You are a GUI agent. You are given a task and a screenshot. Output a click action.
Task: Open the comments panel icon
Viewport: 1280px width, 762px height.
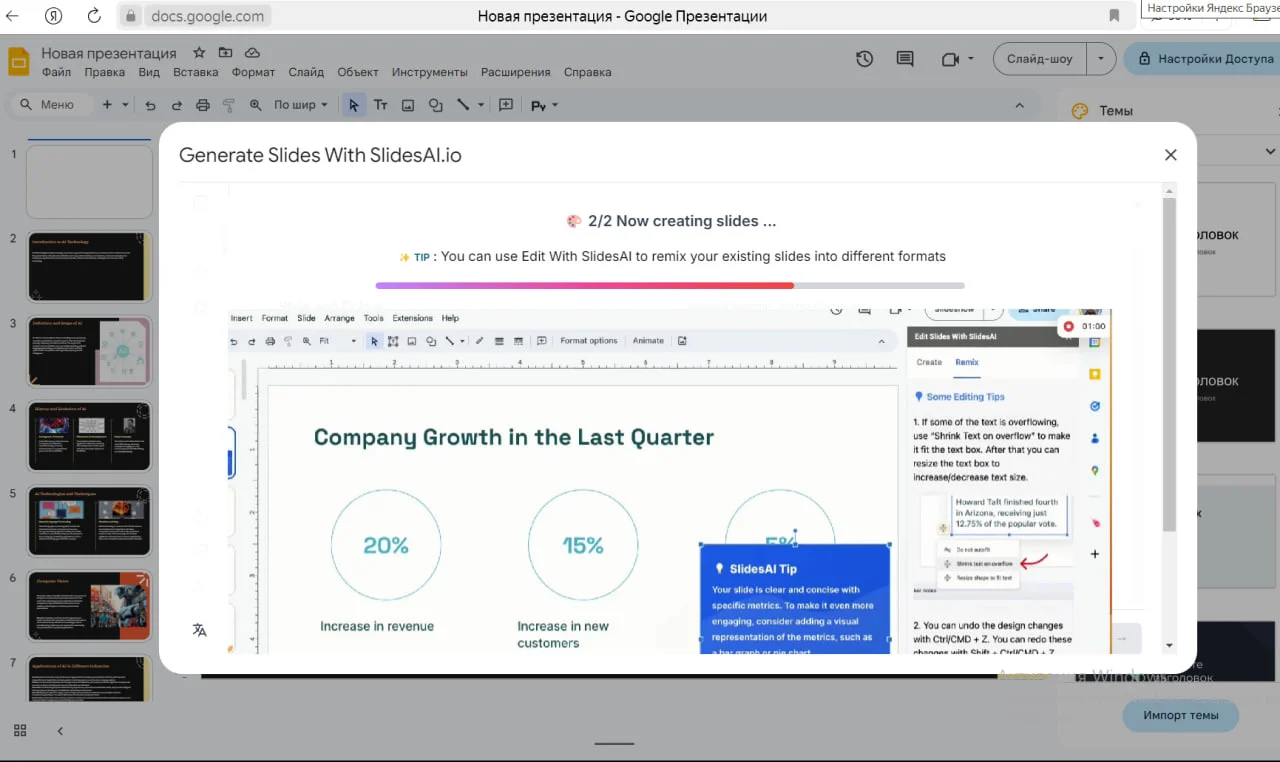905,59
